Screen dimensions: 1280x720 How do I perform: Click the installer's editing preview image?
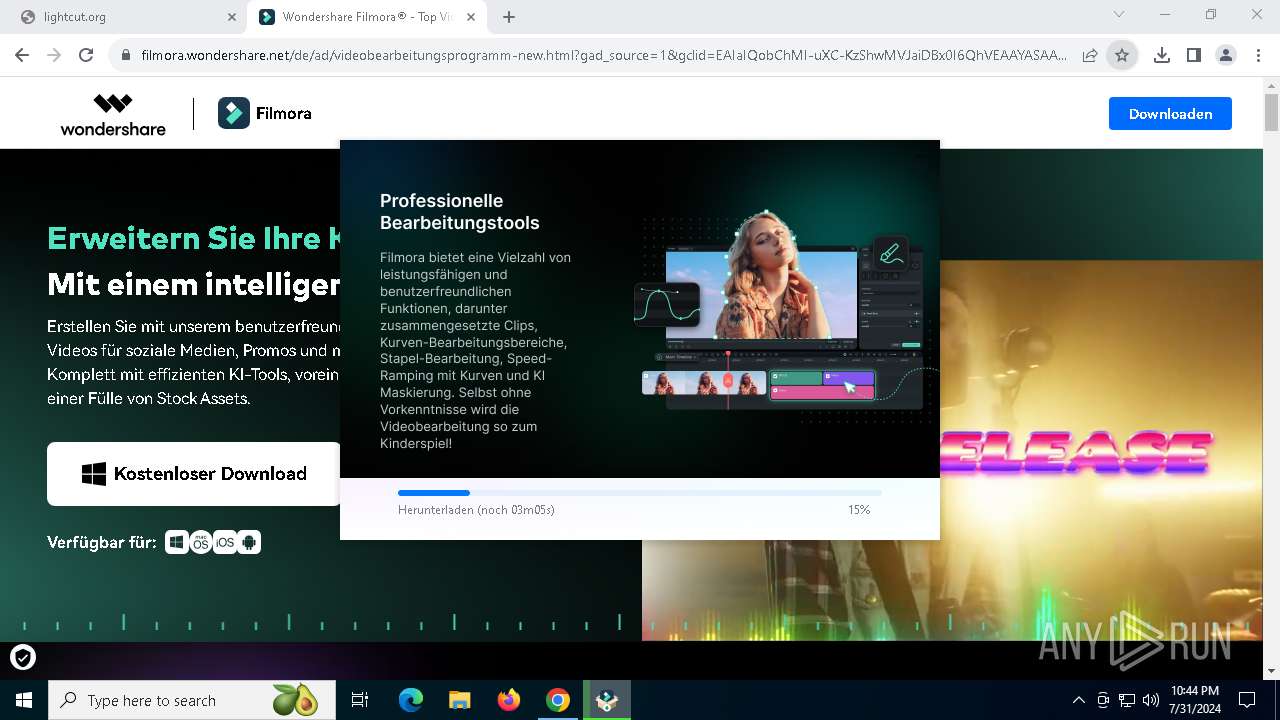[785, 310]
